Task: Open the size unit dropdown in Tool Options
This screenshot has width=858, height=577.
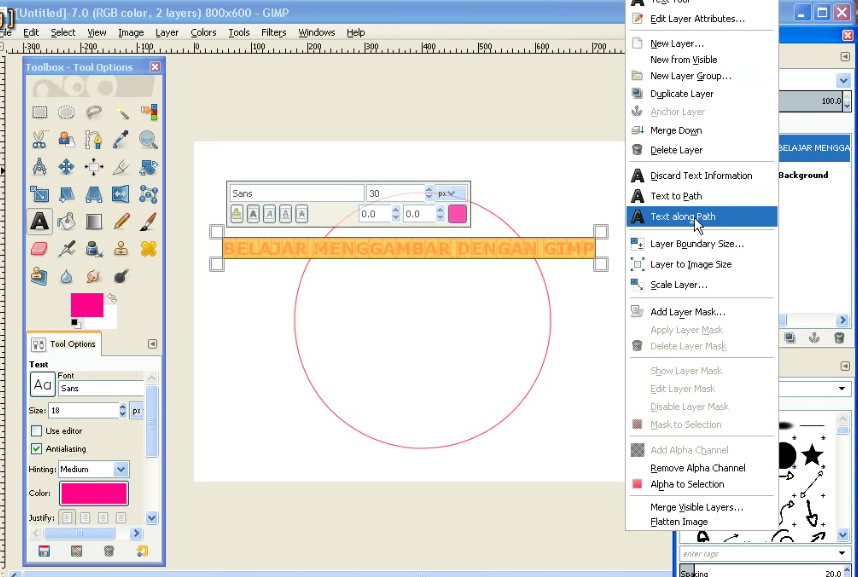Action: (x=136, y=411)
